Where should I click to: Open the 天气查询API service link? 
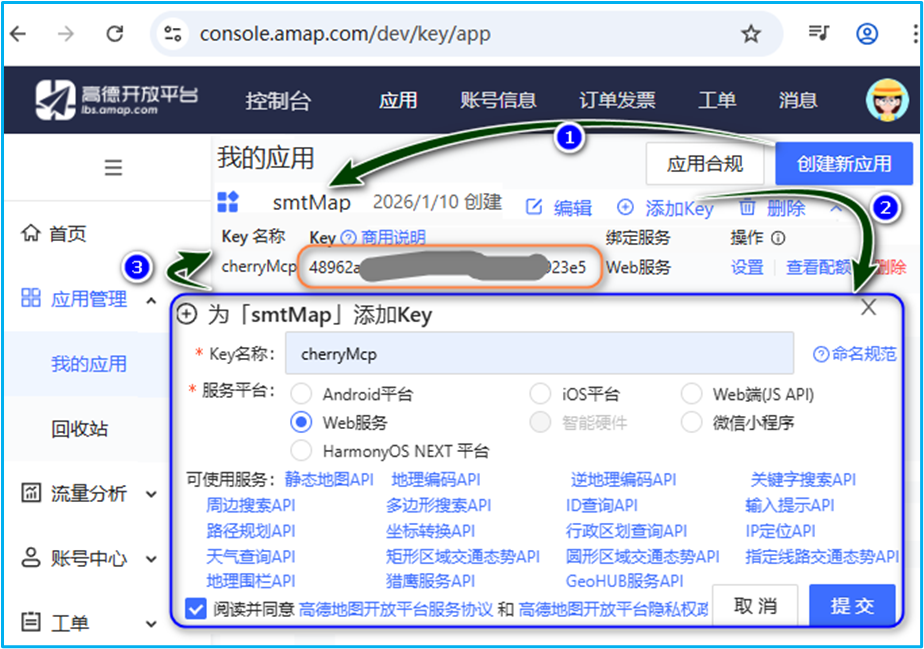click(x=251, y=556)
